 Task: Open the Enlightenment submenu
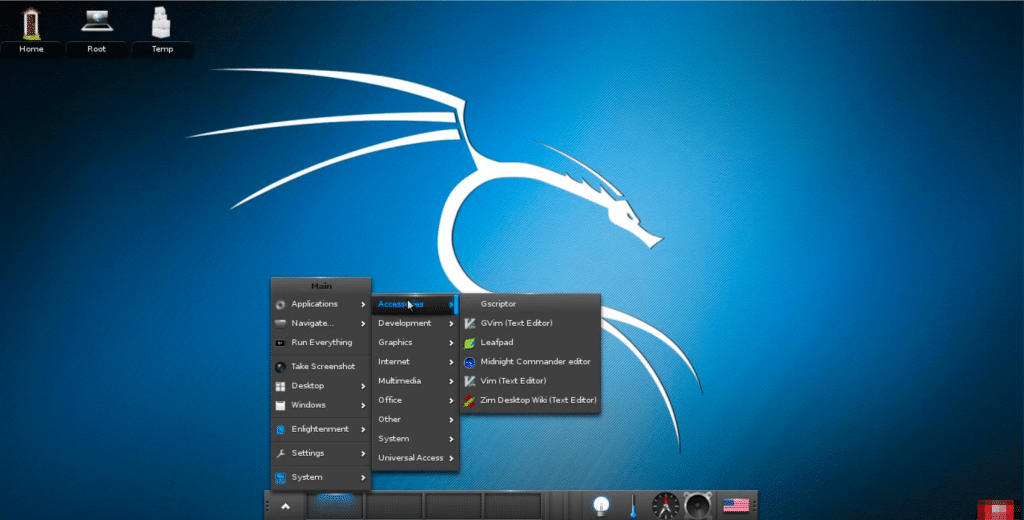click(x=321, y=429)
